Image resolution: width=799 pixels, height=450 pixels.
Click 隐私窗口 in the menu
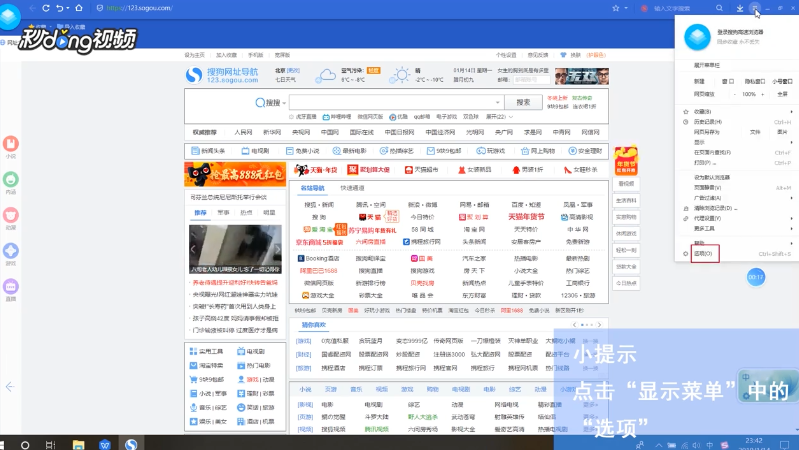point(755,82)
